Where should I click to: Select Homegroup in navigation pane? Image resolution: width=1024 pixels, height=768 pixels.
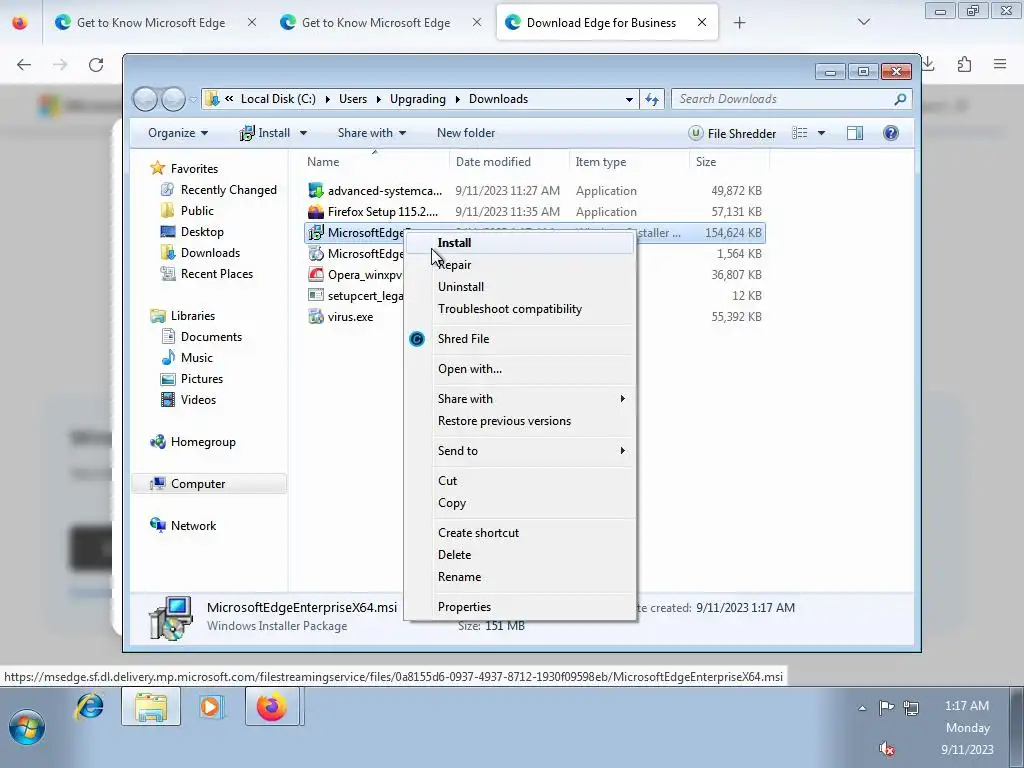pos(203,442)
